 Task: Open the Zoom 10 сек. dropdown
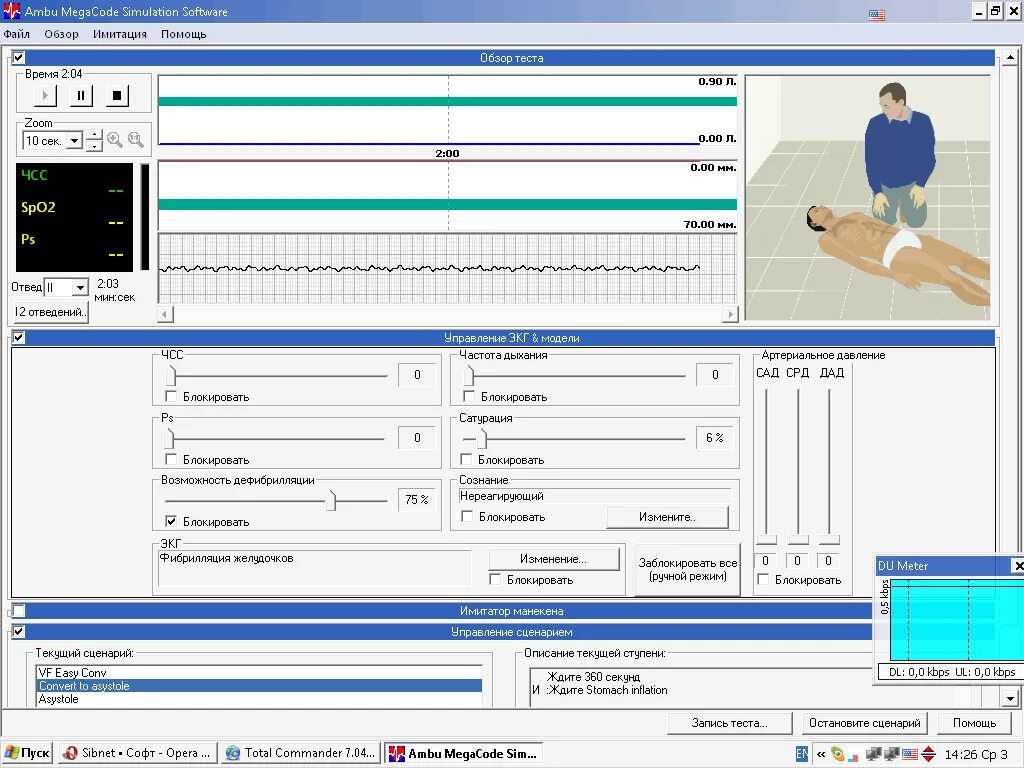coord(75,140)
